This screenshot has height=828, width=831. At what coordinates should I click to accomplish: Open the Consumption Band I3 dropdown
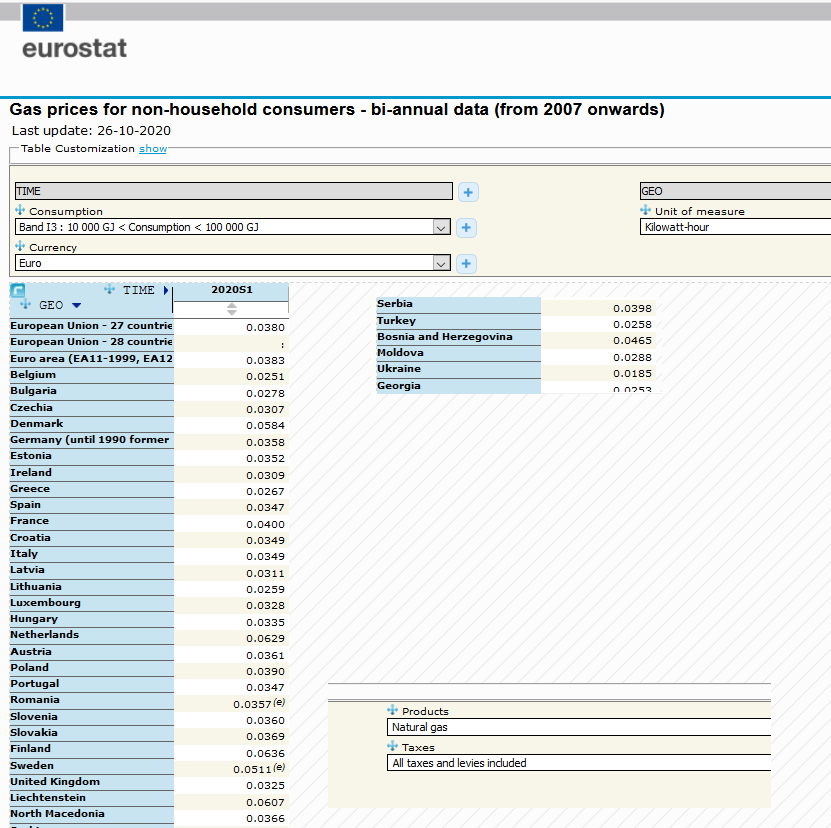(x=233, y=227)
